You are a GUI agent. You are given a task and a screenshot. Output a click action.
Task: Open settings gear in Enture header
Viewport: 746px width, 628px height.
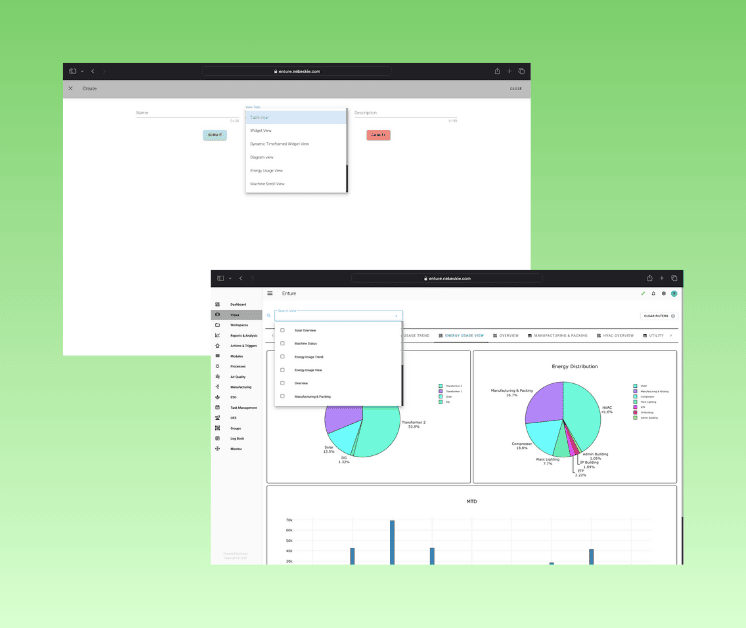(x=664, y=294)
